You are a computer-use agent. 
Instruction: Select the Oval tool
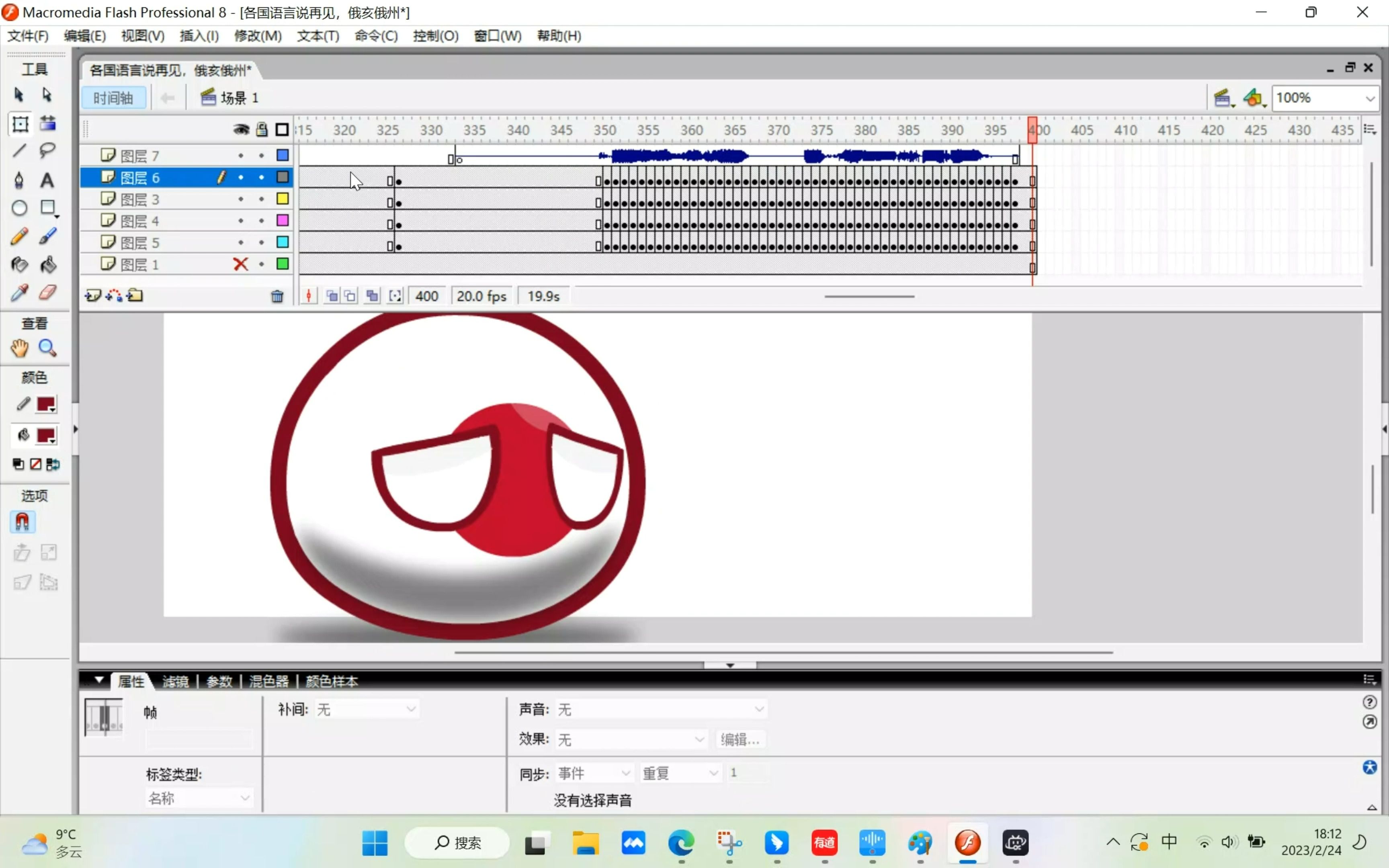(20, 208)
